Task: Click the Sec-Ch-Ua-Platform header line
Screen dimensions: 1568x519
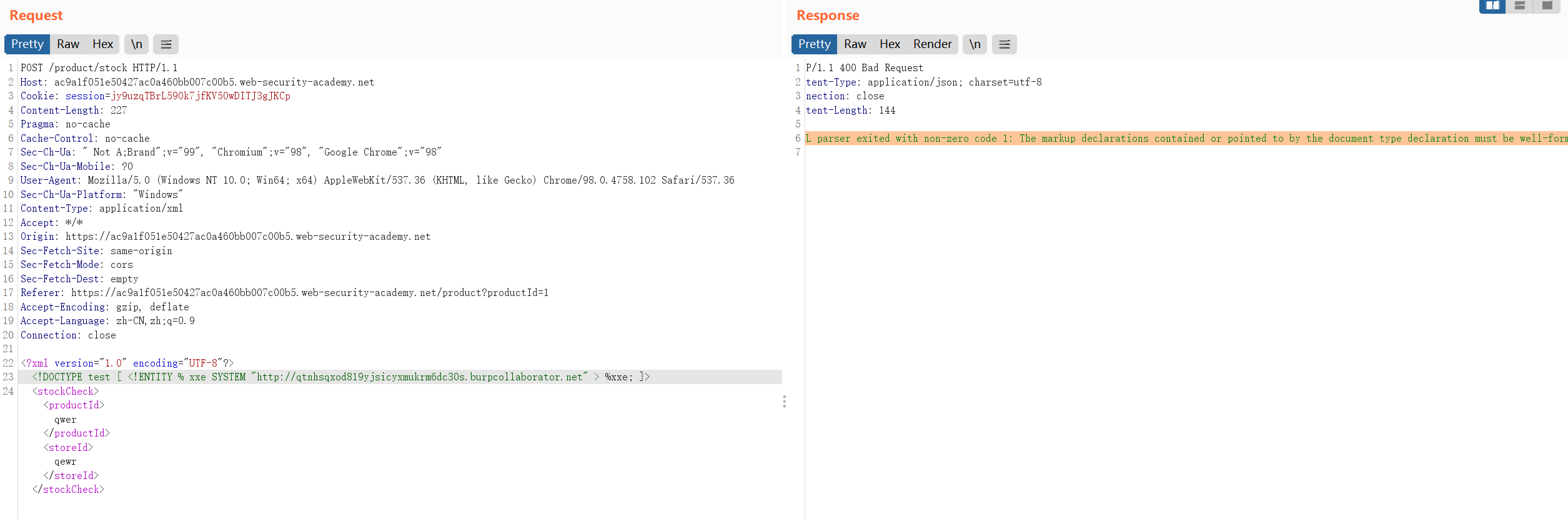Action: [102, 195]
